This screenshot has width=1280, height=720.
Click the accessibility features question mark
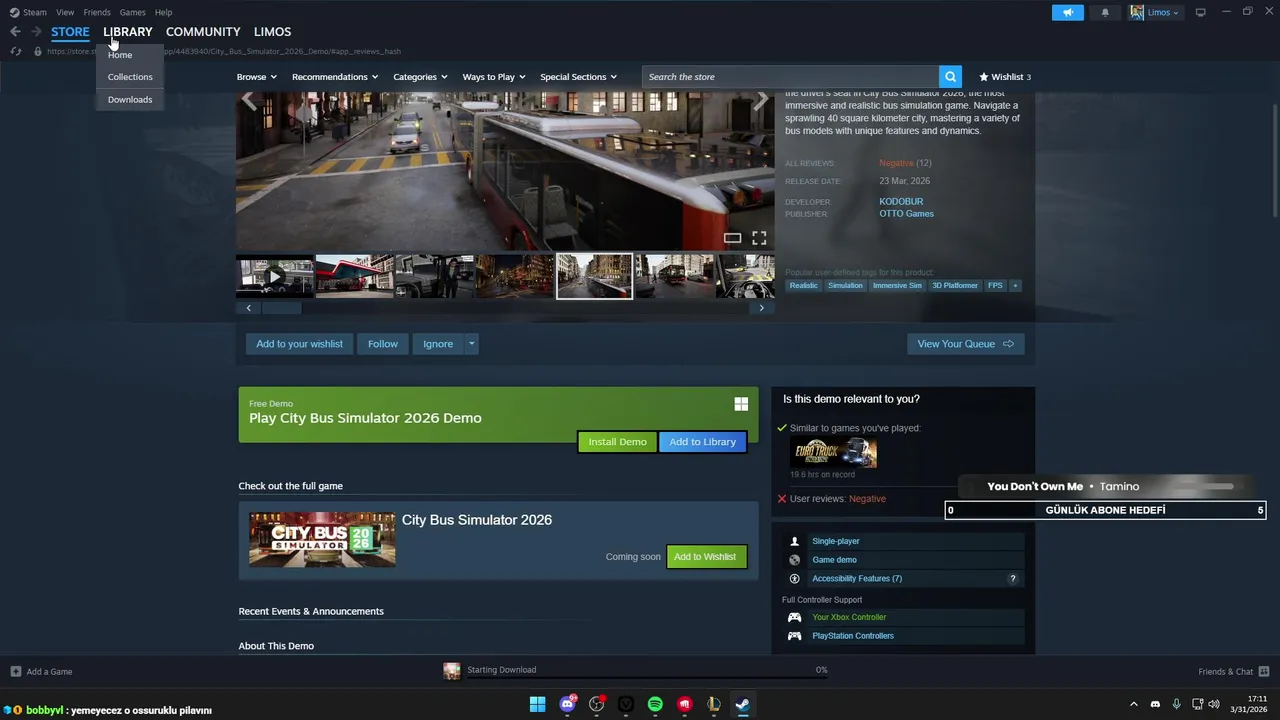1012,579
